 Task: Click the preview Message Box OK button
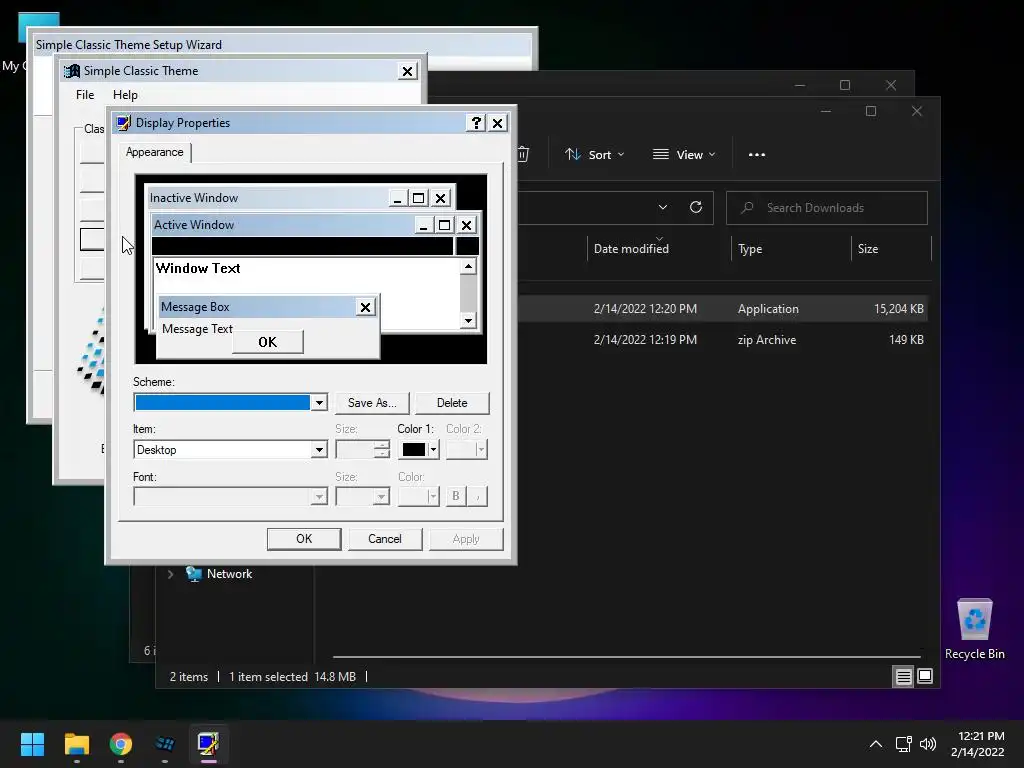[268, 342]
